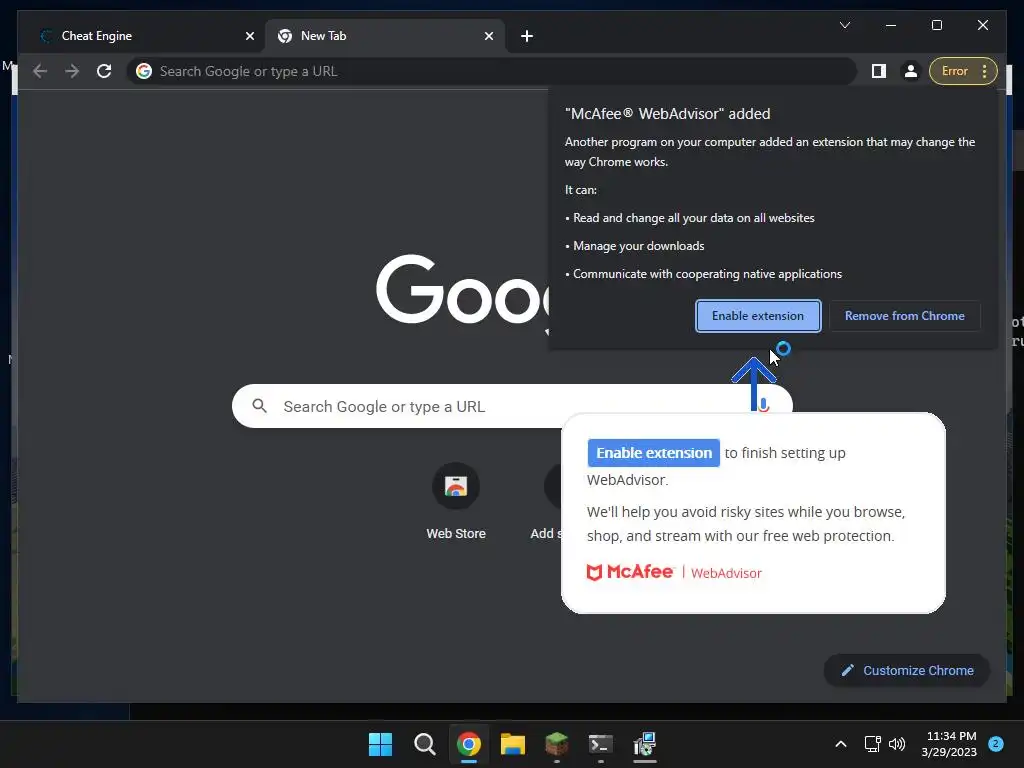Click the McAfee logo in tooltip
Viewport: 1024px width, 768px height.
click(630, 572)
